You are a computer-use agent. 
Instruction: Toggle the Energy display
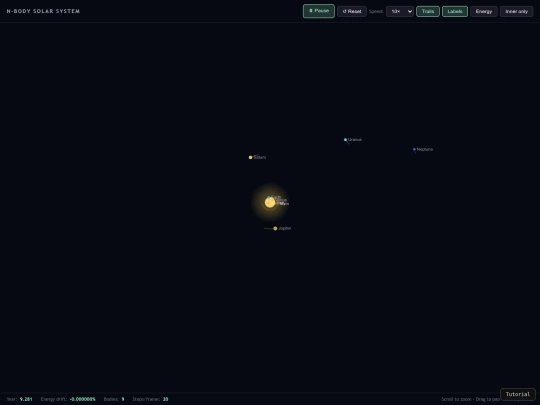(x=484, y=11)
